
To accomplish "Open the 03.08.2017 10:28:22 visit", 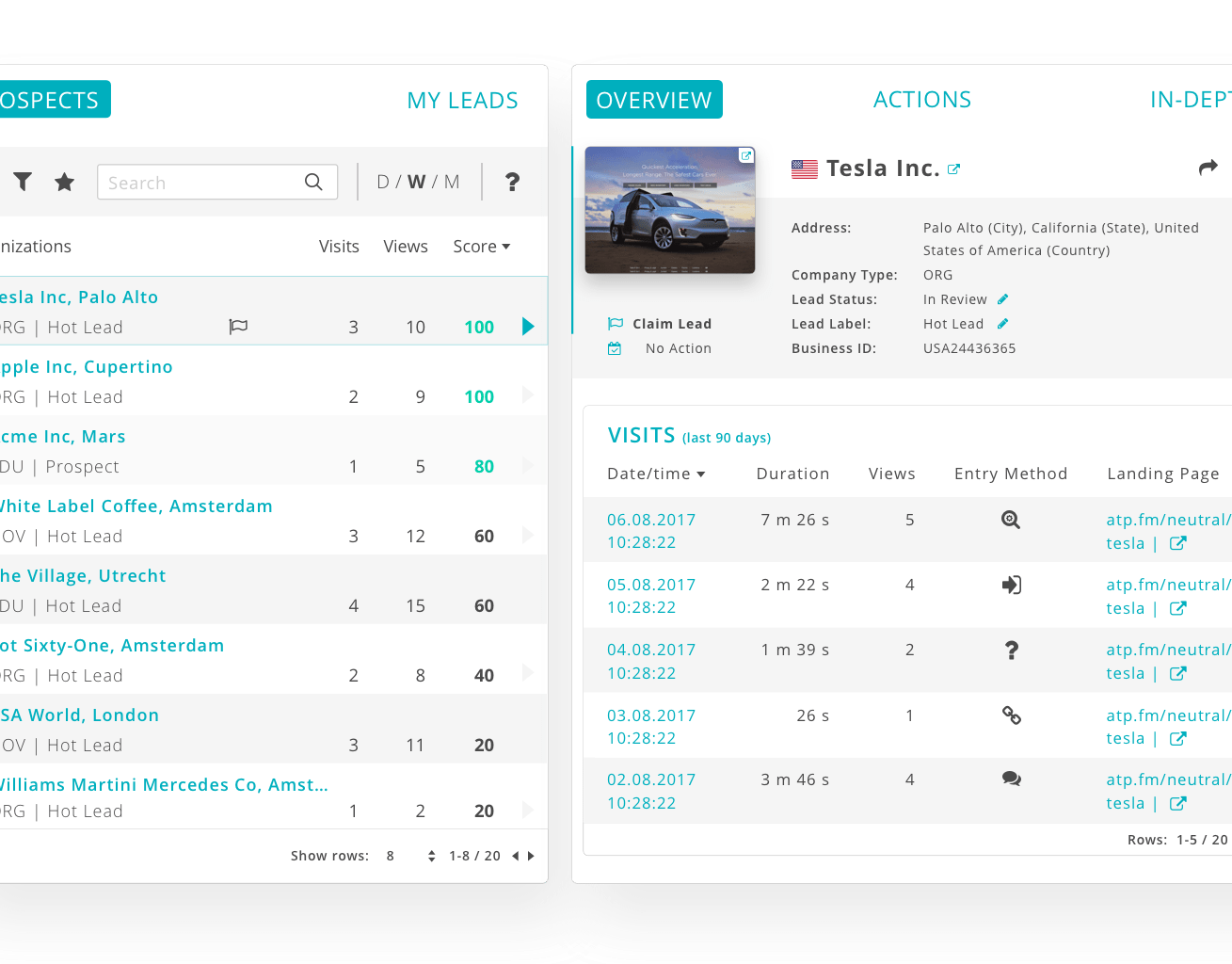I will click(x=651, y=727).
